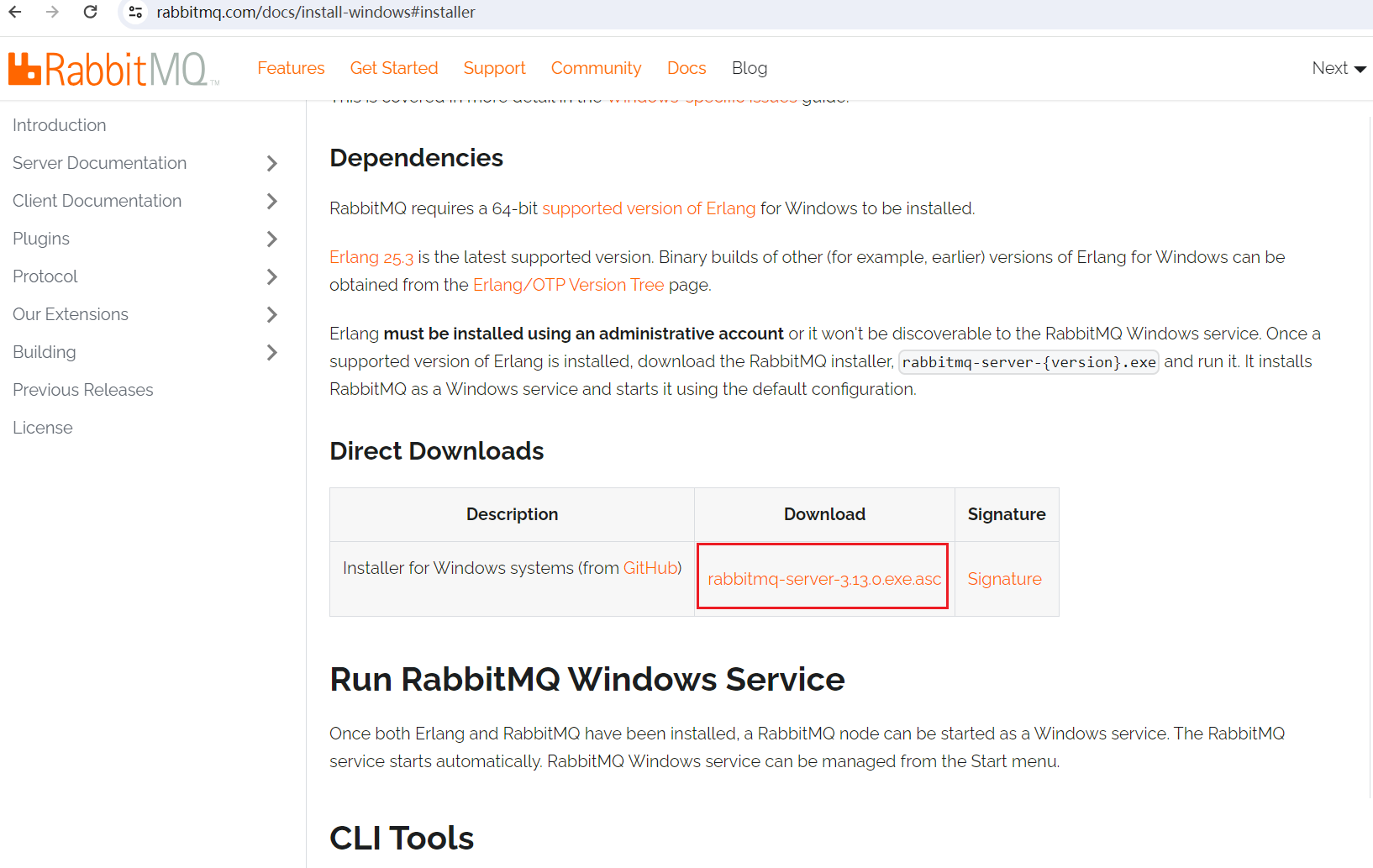This screenshot has width=1373, height=868.
Task: Open site permissions icon in address bar
Action: pyautogui.click(x=134, y=12)
